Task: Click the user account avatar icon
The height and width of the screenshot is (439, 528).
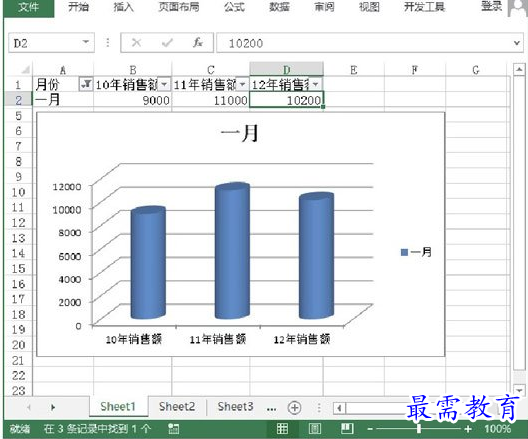Action: (x=518, y=7)
